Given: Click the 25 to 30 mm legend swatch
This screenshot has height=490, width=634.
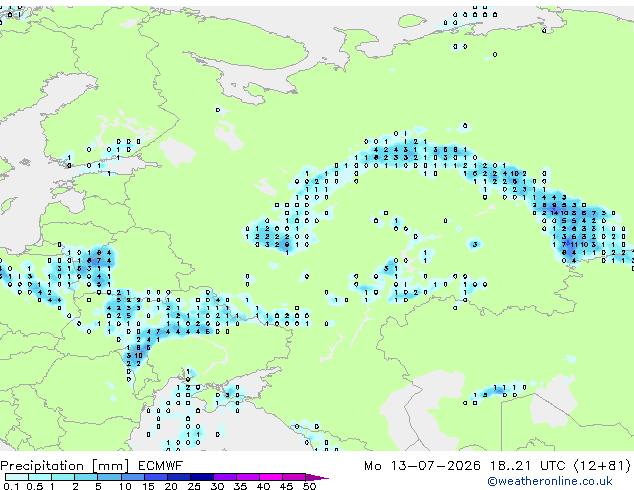Looking at the screenshot, I should 201,477.
